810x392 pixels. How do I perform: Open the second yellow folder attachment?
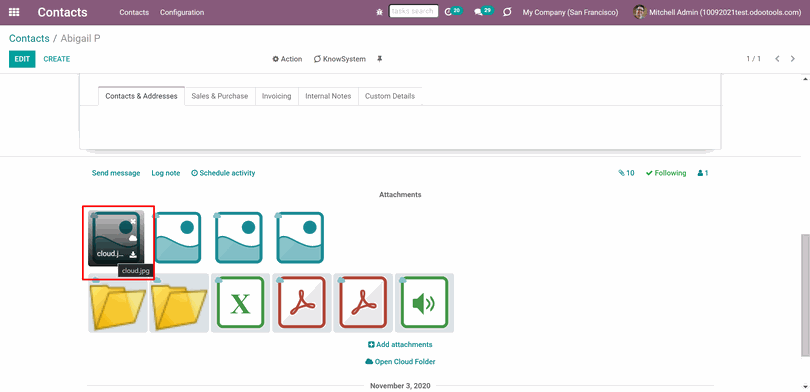pyautogui.click(x=179, y=303)
